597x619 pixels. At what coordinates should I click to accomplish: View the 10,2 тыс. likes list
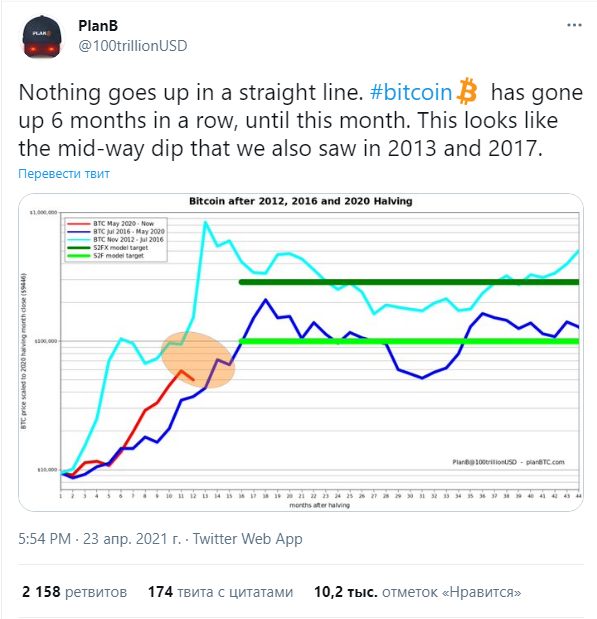[x=417, y=592]
